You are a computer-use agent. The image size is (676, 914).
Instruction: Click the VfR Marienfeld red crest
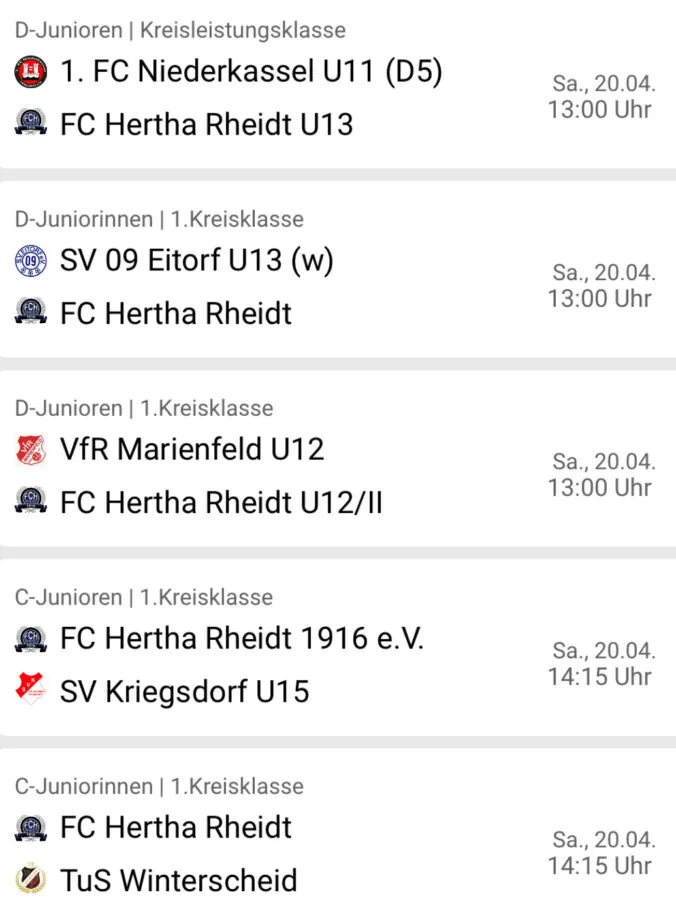(30, 450)
